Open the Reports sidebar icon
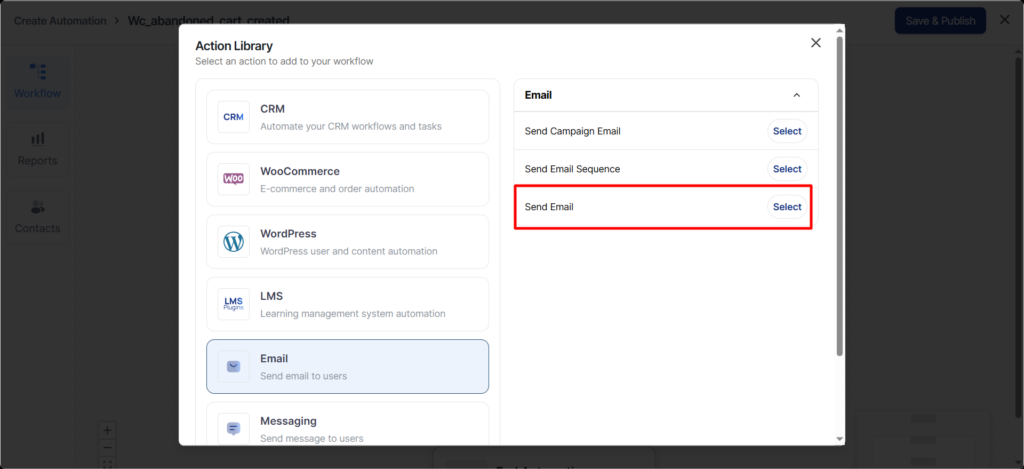 [x=38, y=139]
